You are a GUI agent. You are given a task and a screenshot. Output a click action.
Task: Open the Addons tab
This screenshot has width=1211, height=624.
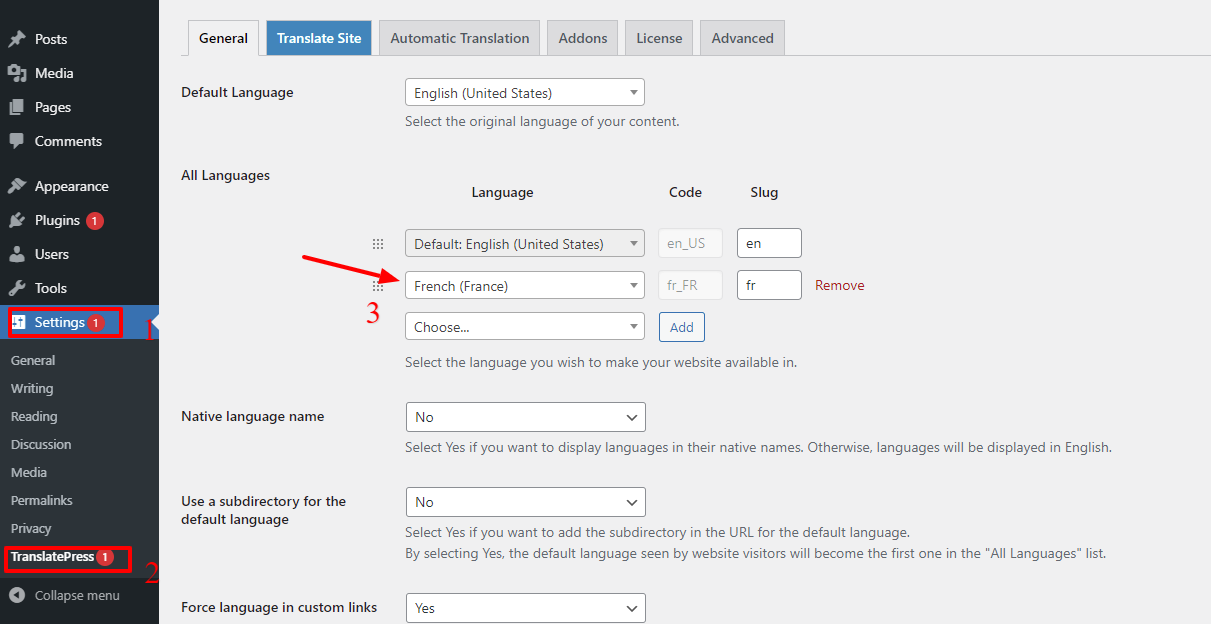(x=583, y=38)
